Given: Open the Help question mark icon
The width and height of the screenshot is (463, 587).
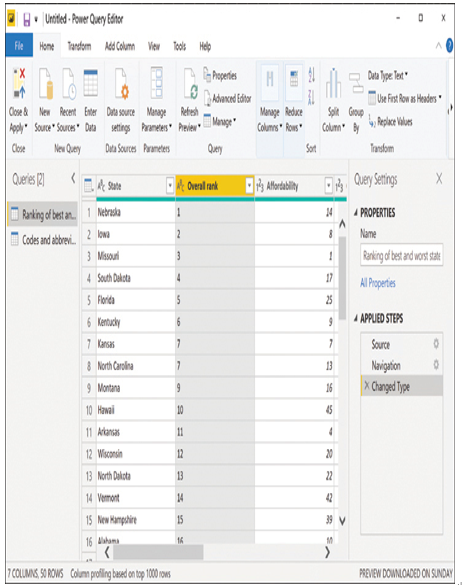Looking at the screenshot, I should (x=449, y=46).
